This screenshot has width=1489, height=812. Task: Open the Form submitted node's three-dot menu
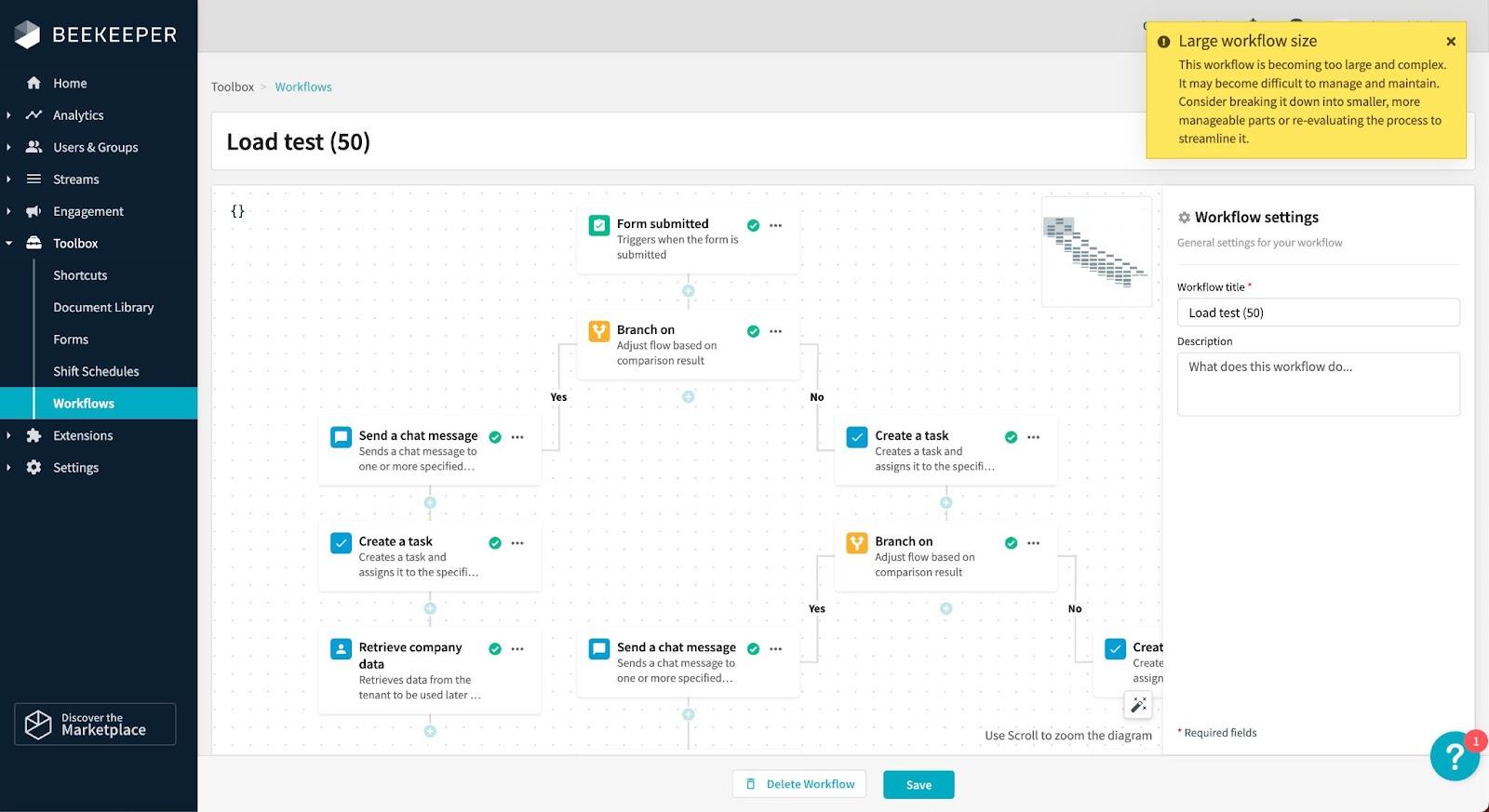(776, 225)
